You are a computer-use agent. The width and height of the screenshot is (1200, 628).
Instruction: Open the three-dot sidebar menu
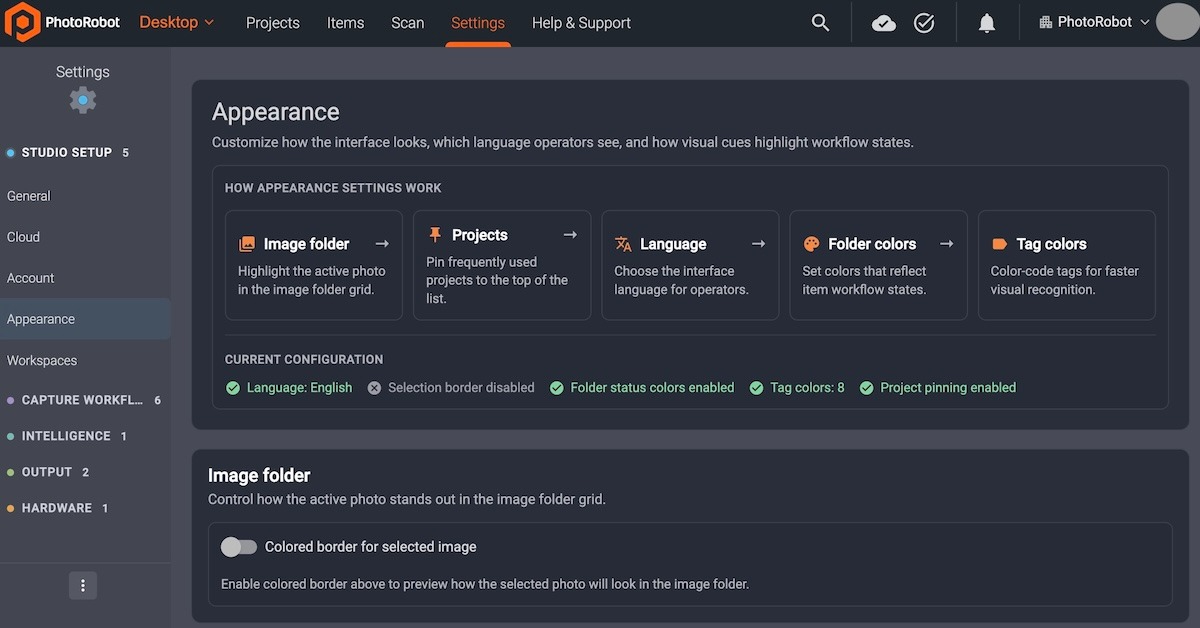(83, 586)
